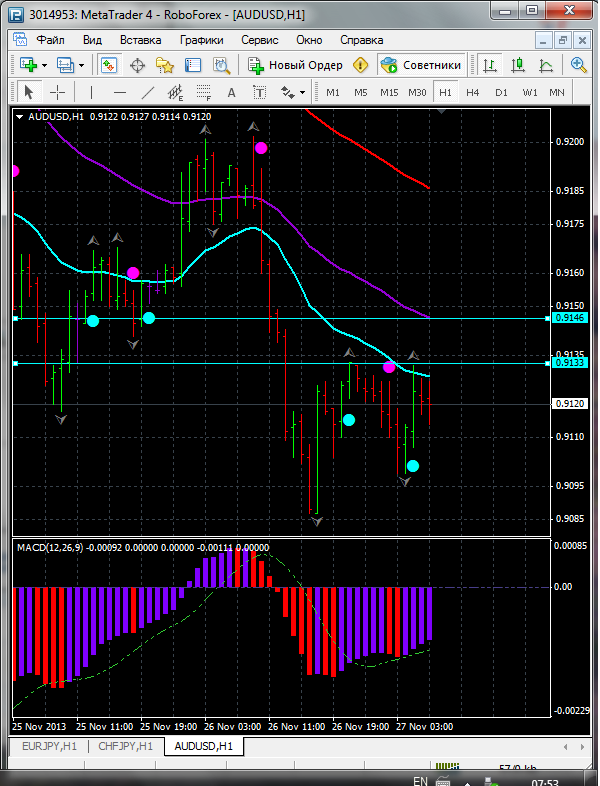This screenshot has width=600, height=786.
Task: Open the Strategy Tester magnifier icon
Action: tap(221, 65)
